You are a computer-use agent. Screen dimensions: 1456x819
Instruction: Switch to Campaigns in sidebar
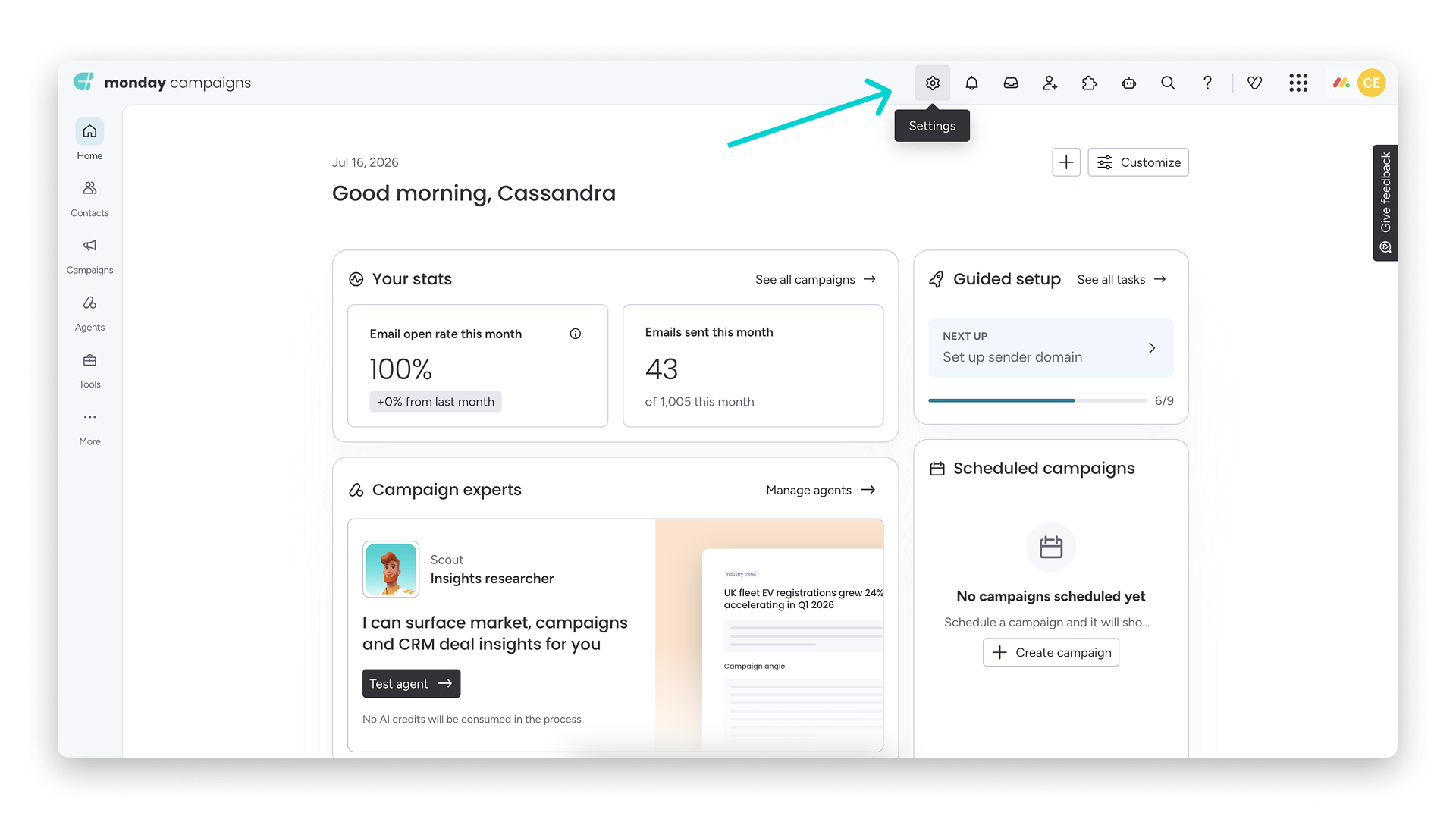(89, 256)
